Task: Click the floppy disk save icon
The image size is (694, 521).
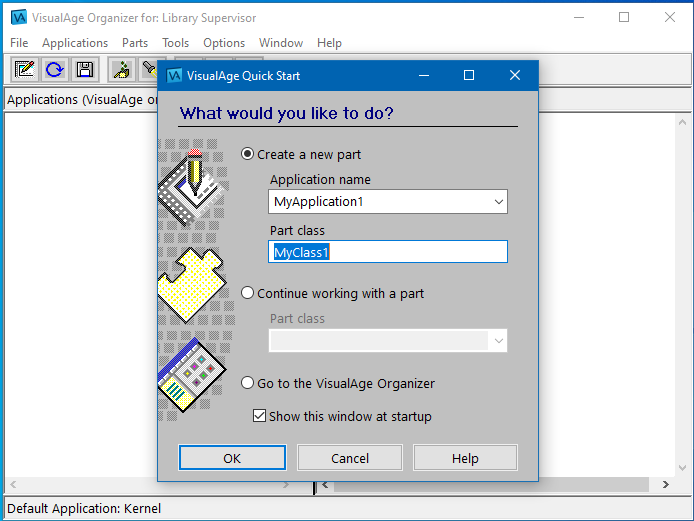Action: click(85, 69)
